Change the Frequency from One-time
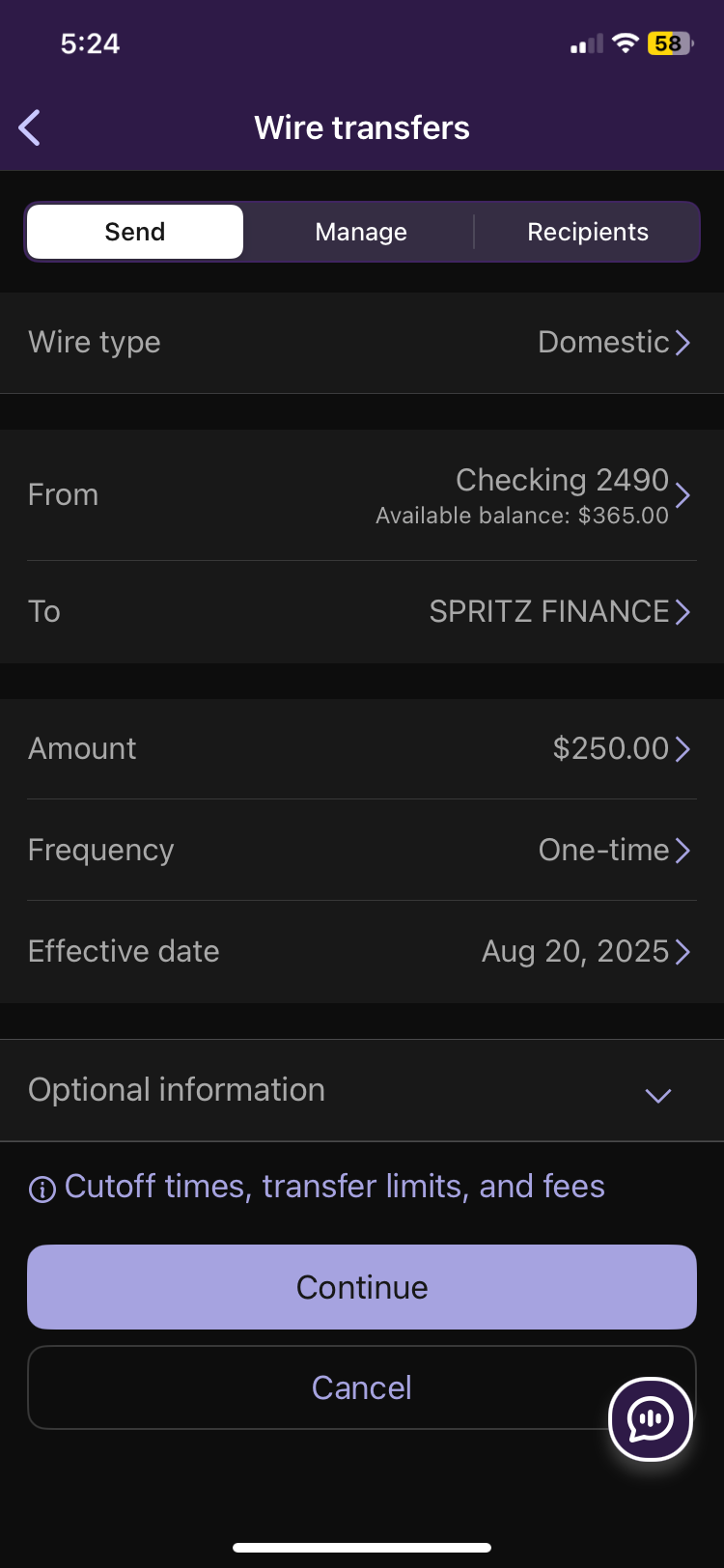Image resolution: width=724 pixels, height=1568 pixels. [x=362, y=850]
